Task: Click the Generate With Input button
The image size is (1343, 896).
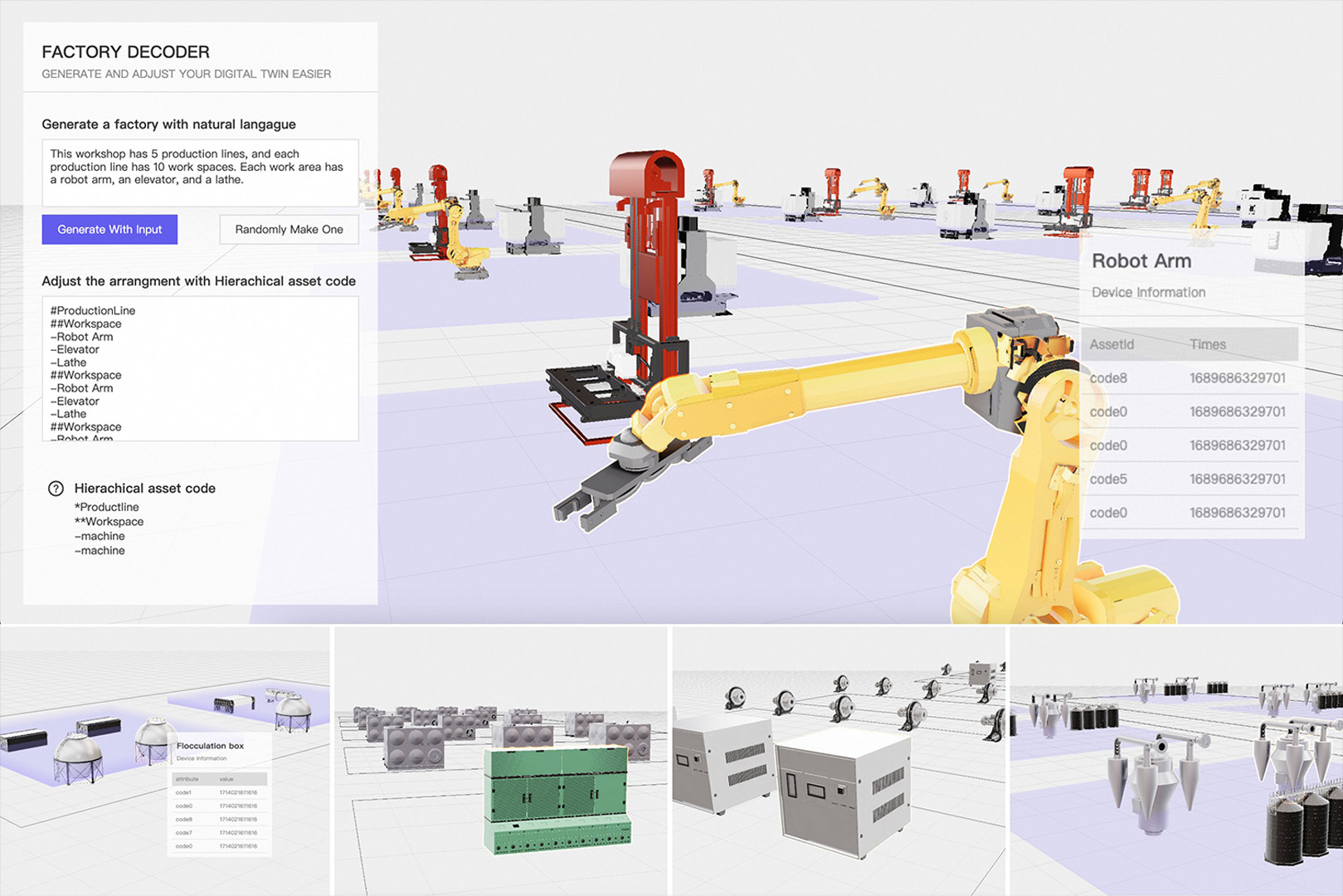Action: click(x=109, y=230)
